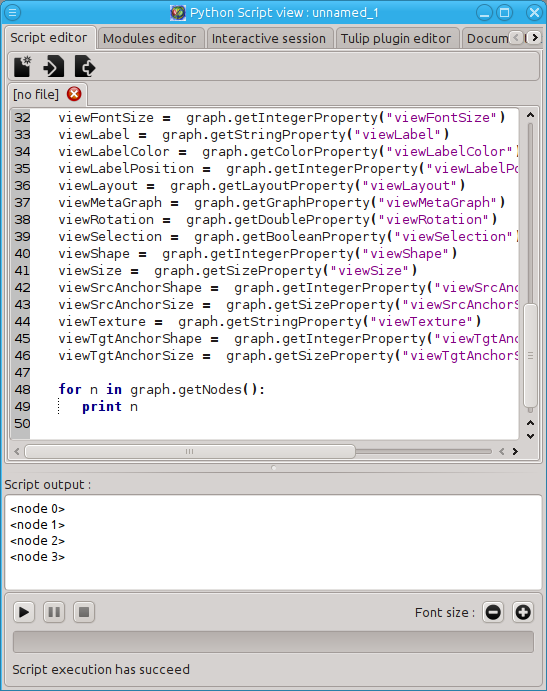Show previous tabs with the left arrow

516,38
